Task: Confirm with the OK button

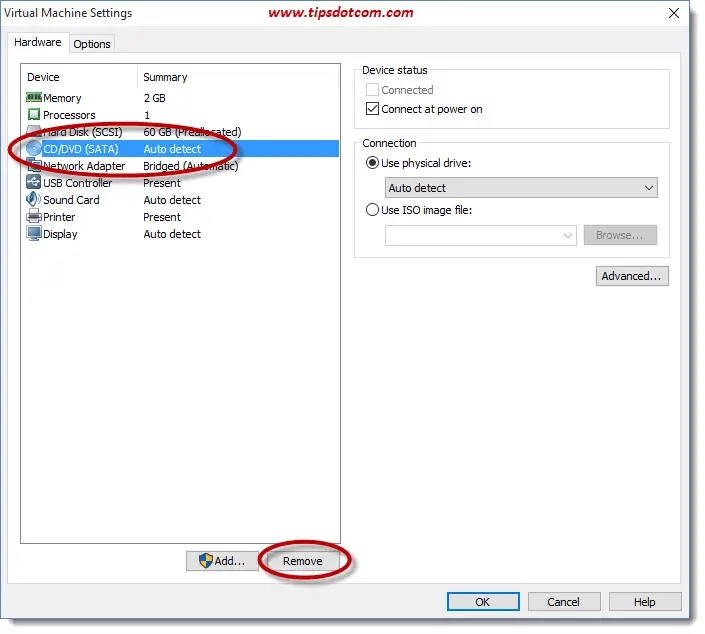Action: point(483,602)
